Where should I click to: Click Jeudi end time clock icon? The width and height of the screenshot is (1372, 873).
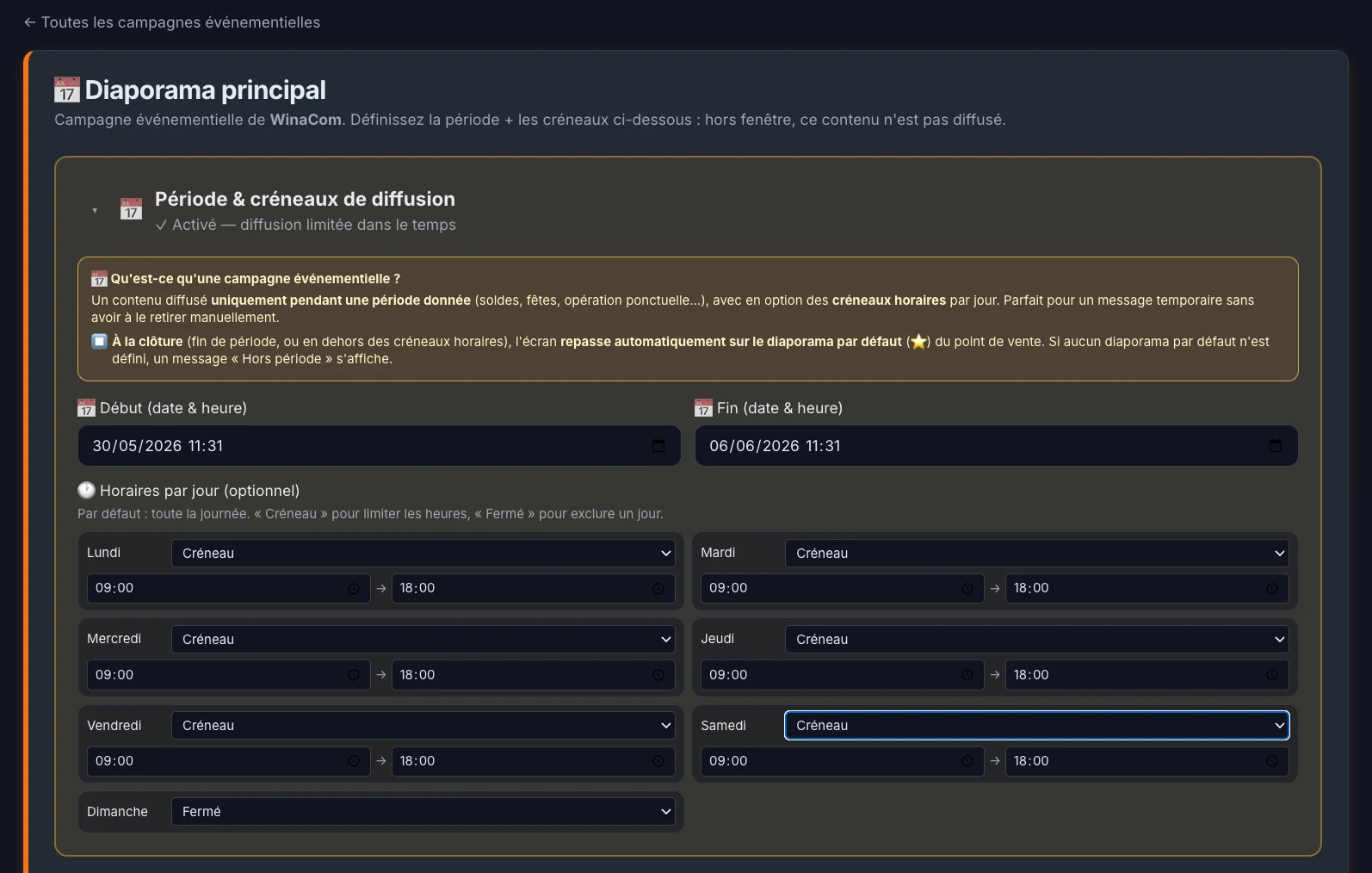click(1272, 675)
